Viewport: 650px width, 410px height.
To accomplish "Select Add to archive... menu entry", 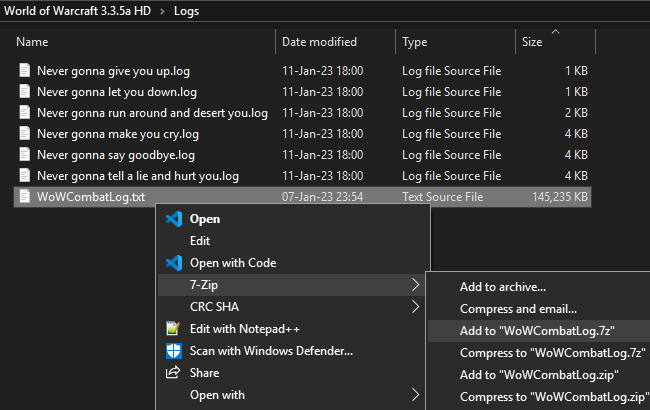I will [503, 287].
